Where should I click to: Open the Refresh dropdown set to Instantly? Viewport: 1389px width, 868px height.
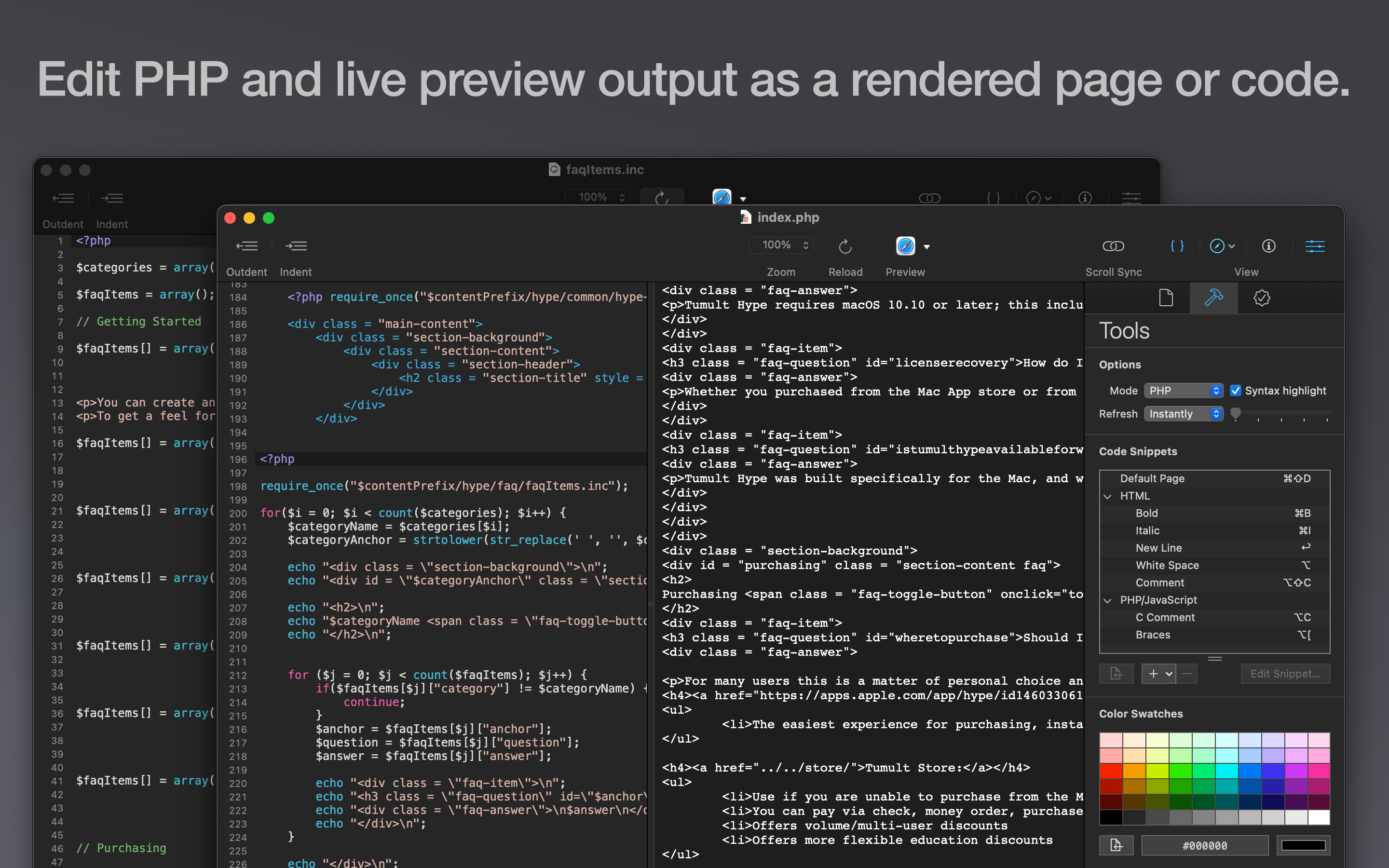1184,413
